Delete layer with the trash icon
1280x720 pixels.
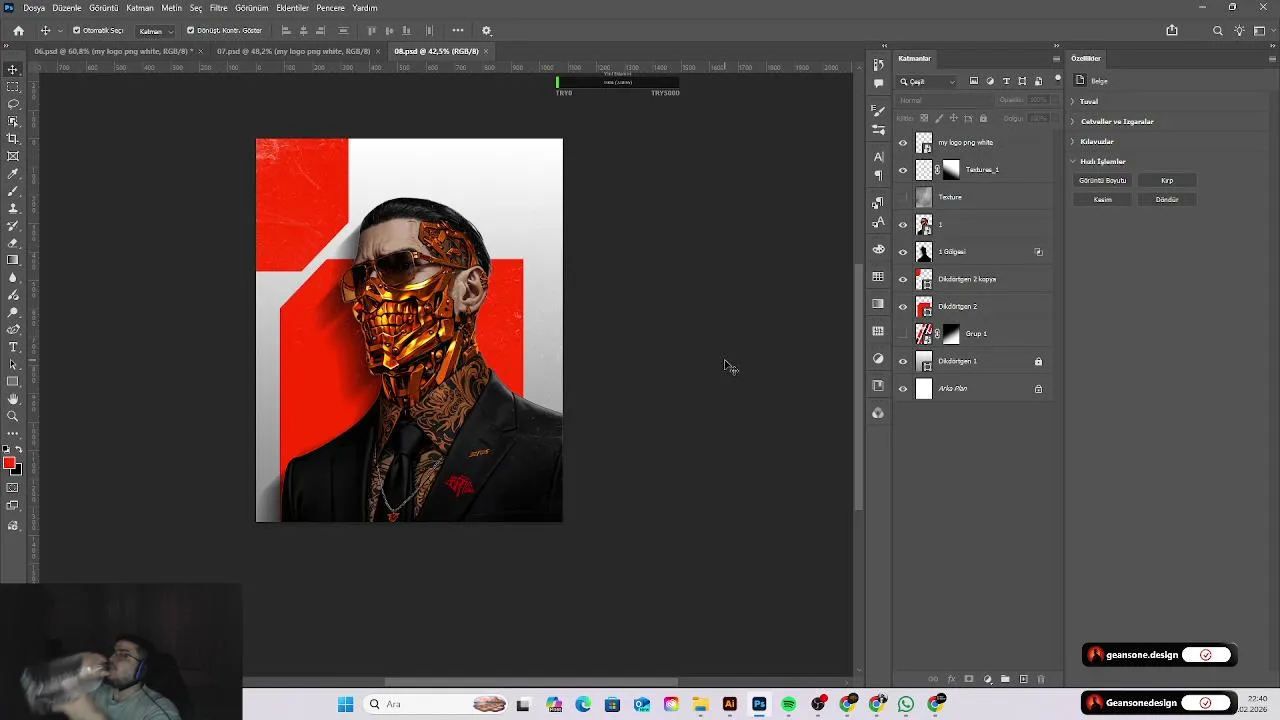coord(1040,679)
